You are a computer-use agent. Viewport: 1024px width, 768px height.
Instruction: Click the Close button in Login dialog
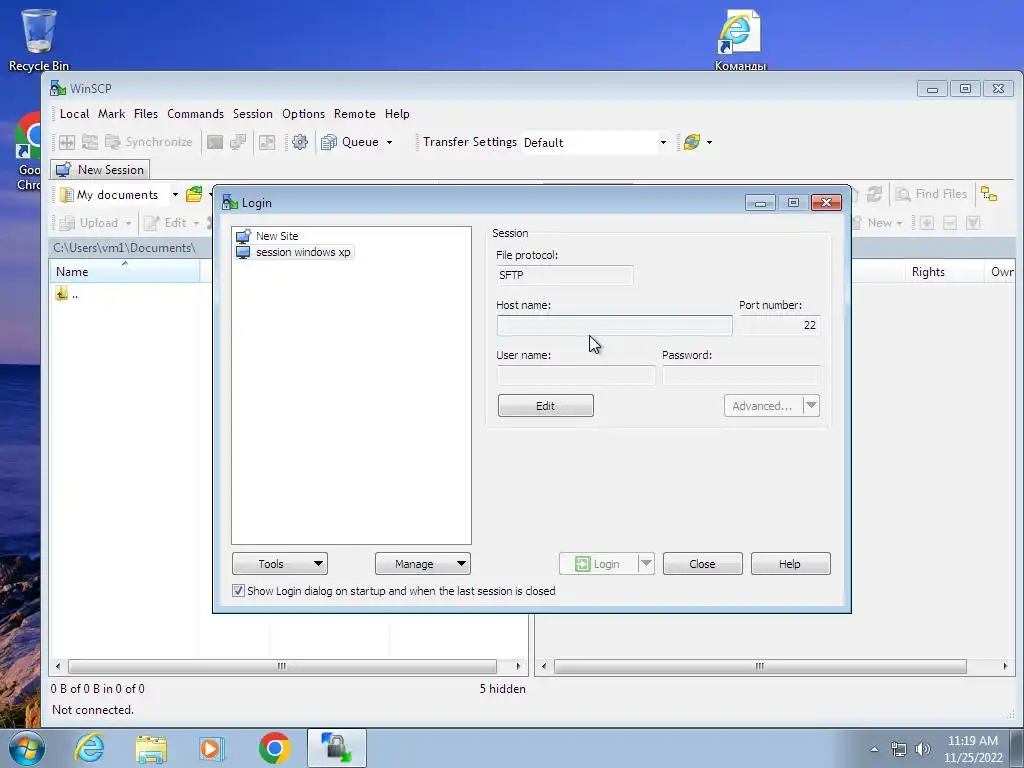pyautogui.click(x=702, y=564)
